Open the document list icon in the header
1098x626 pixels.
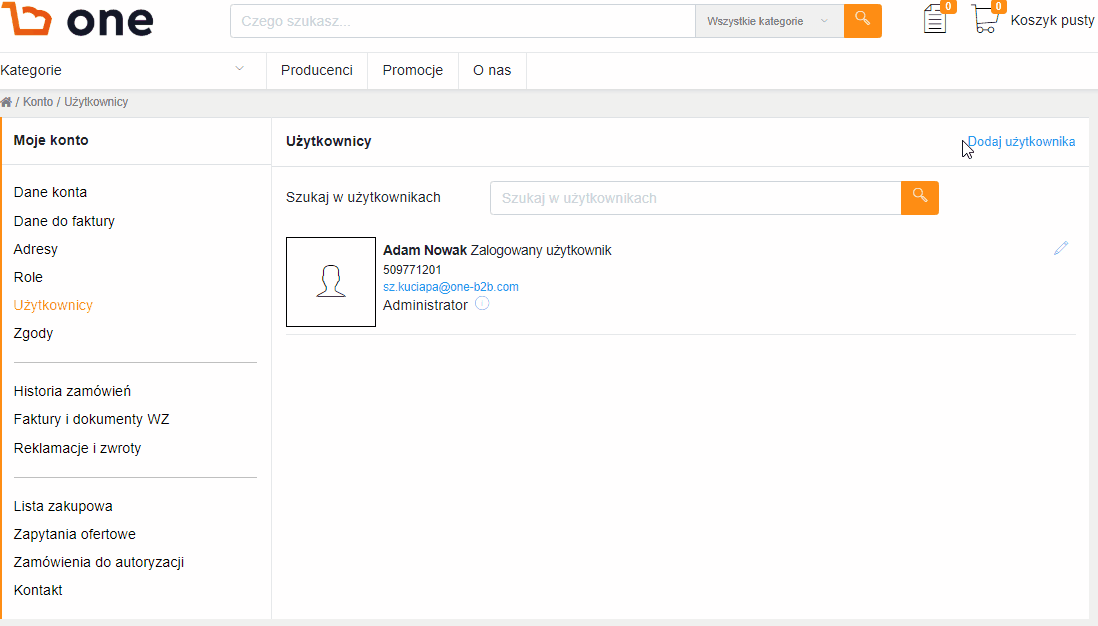[935, 19]
